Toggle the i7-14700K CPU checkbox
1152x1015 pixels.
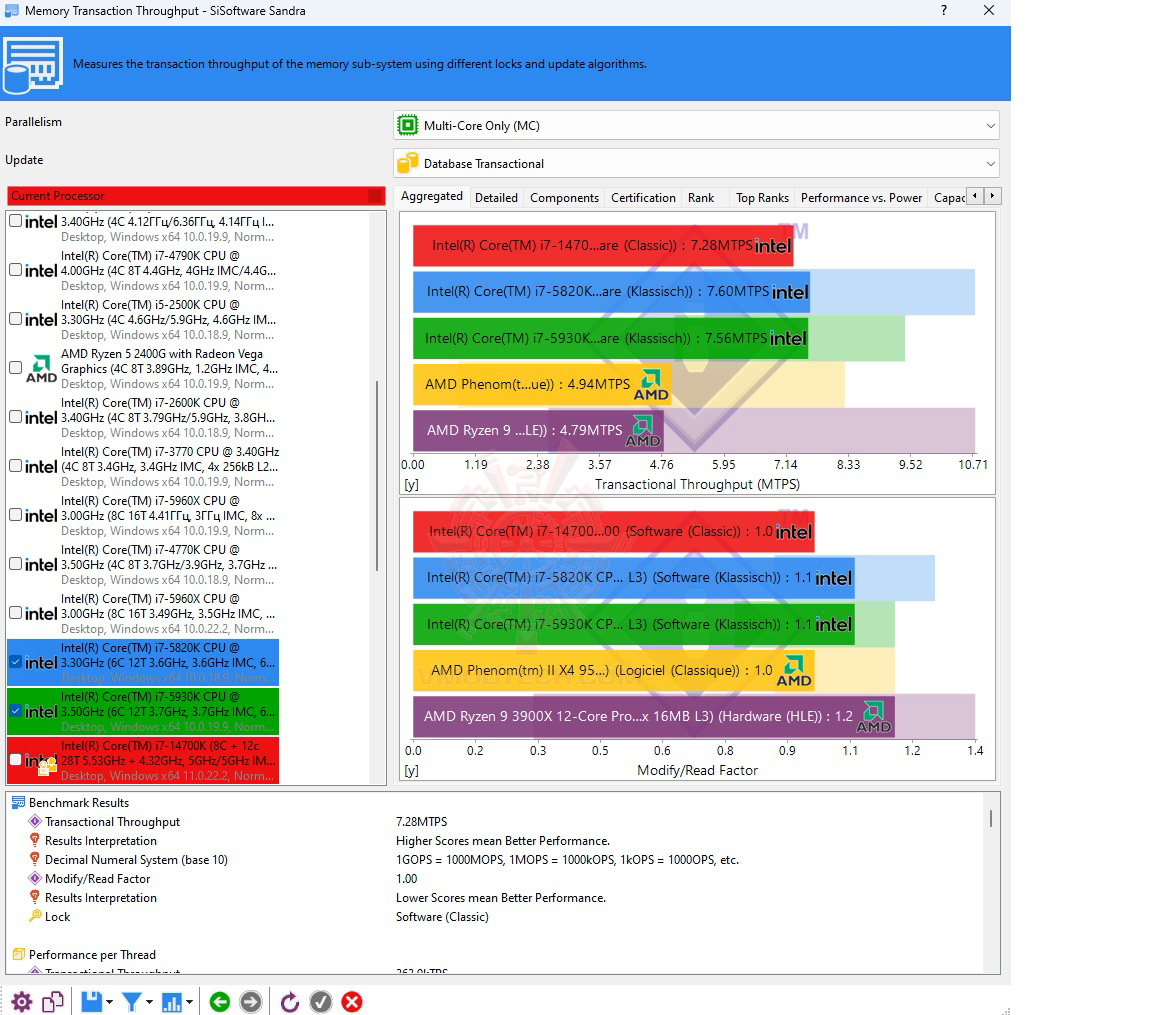point(15,760)
